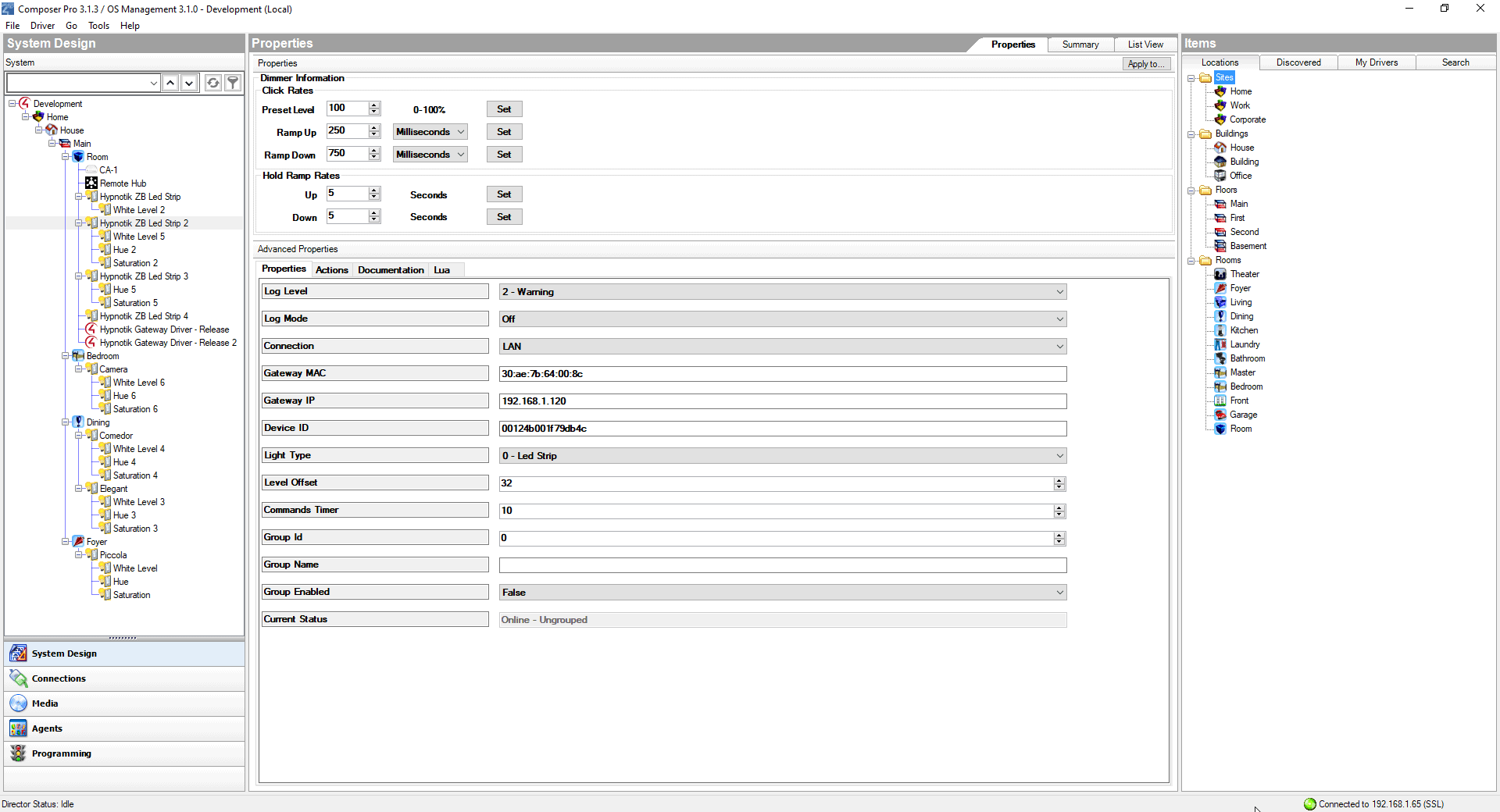The height and width of the screenshot is (812, 1500).
Task: Open the Programming traffic light icon
Action: click(x=18, y=753)
